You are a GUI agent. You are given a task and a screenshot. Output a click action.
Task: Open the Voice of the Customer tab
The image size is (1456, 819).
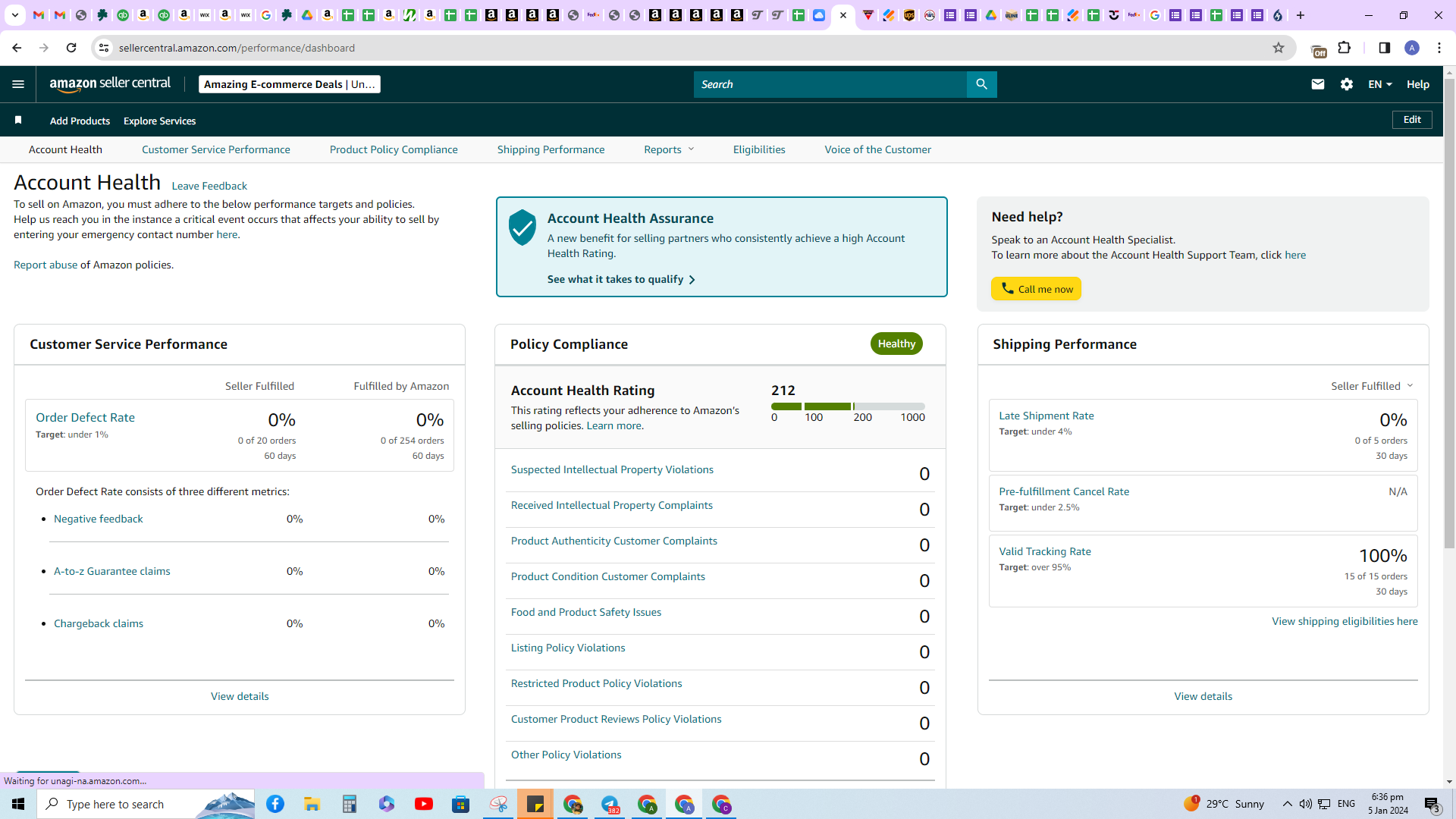coord(878,149)
